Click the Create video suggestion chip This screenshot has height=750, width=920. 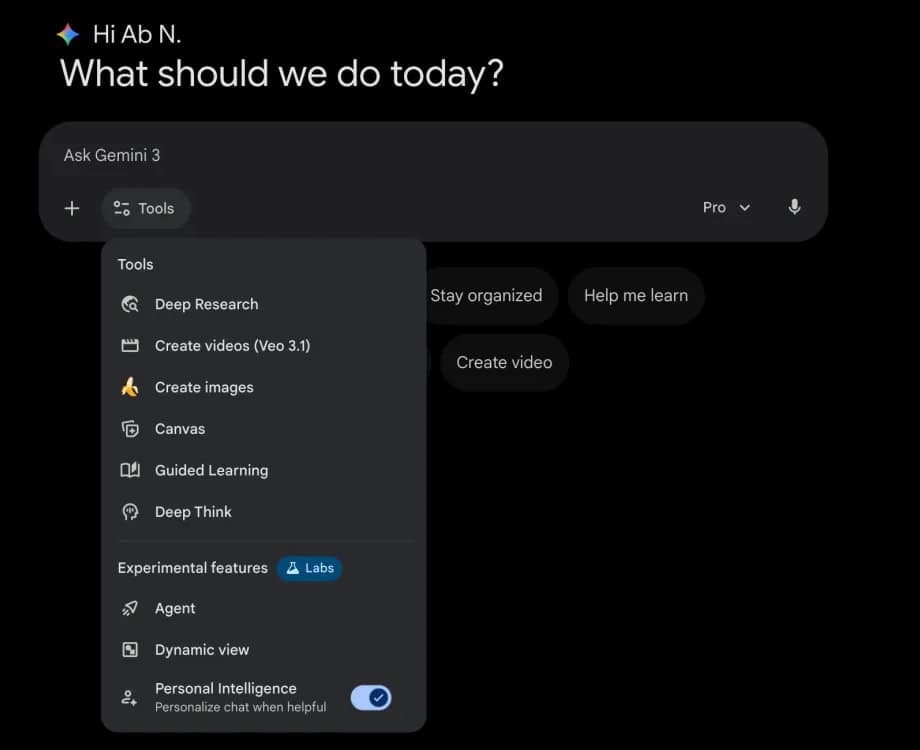point(504,362)
